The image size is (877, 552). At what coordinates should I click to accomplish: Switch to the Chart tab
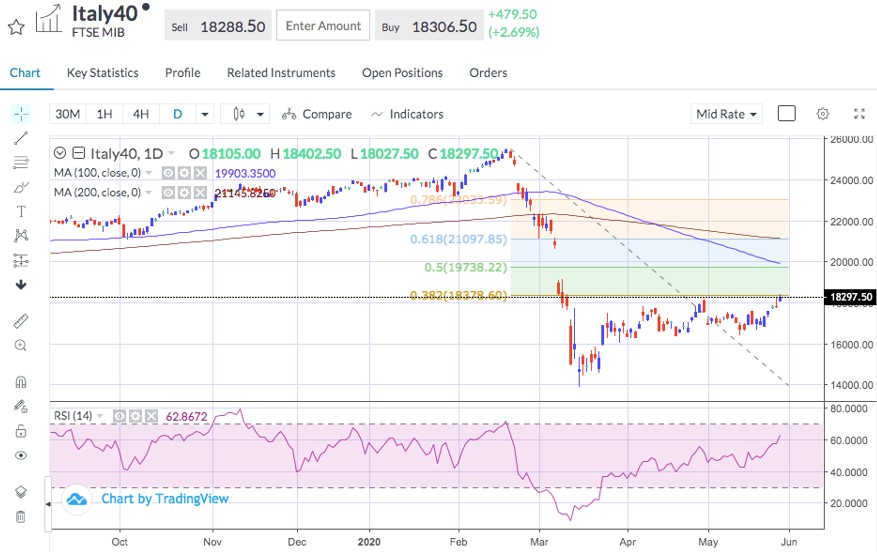coord(25,73)
